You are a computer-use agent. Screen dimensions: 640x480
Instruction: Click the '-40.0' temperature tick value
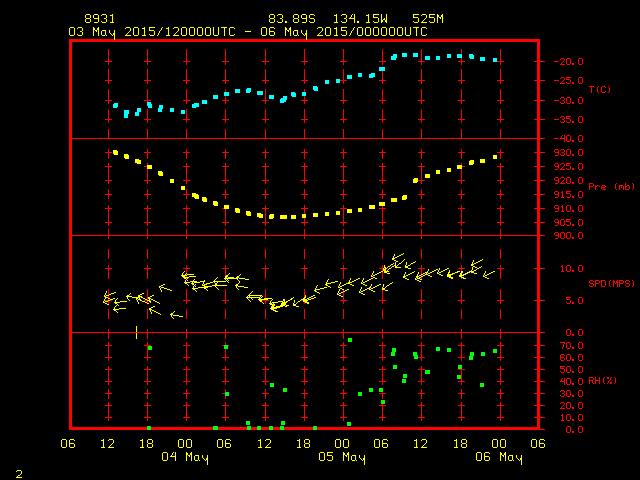569,139
